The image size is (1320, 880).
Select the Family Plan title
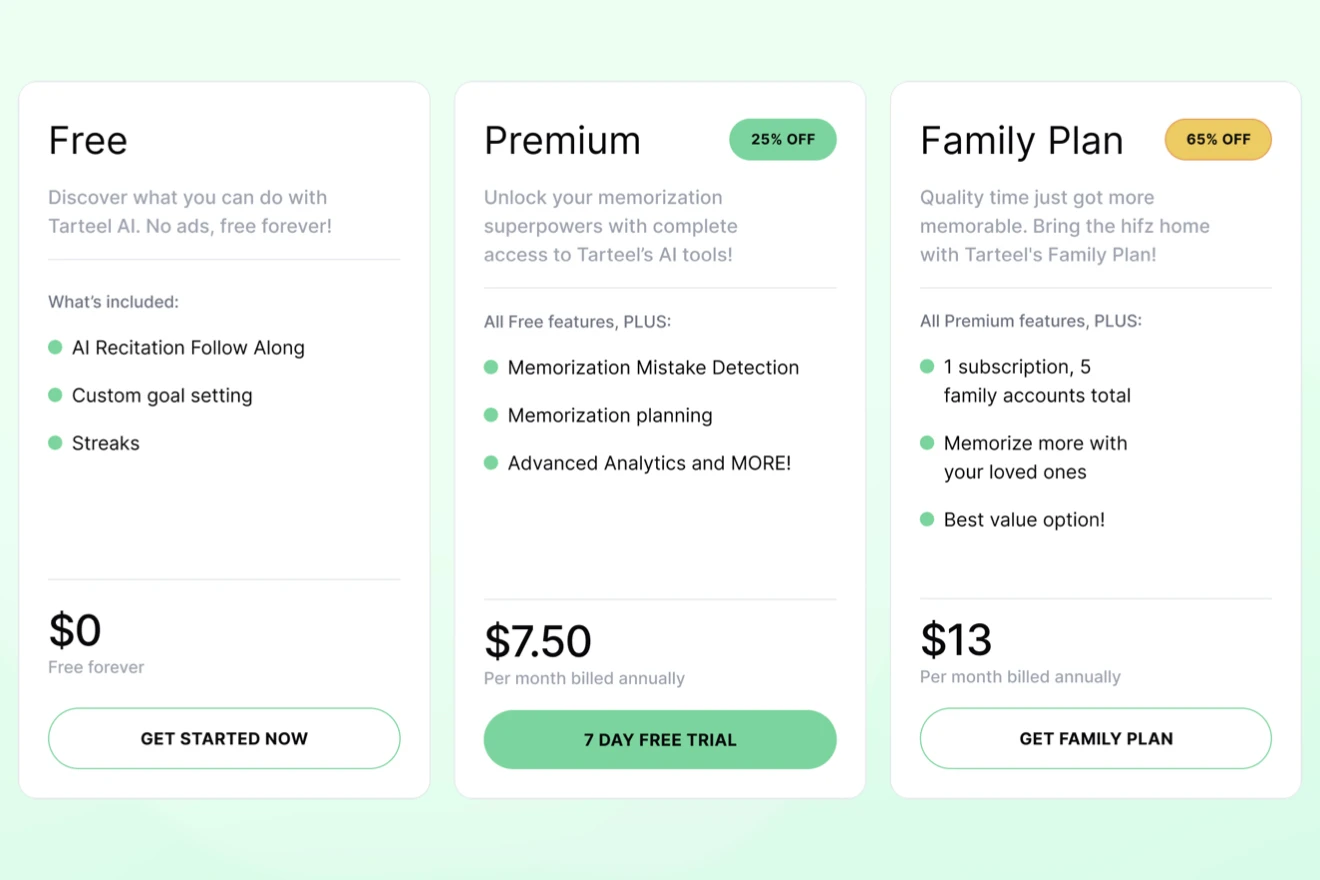[x=1021, y=140]
